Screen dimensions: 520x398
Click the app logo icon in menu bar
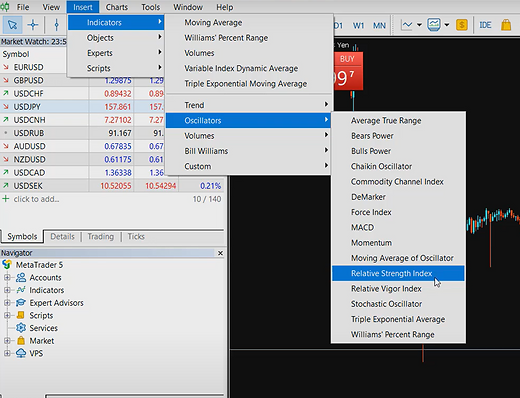pyautogui.click(x=5, y=7)
